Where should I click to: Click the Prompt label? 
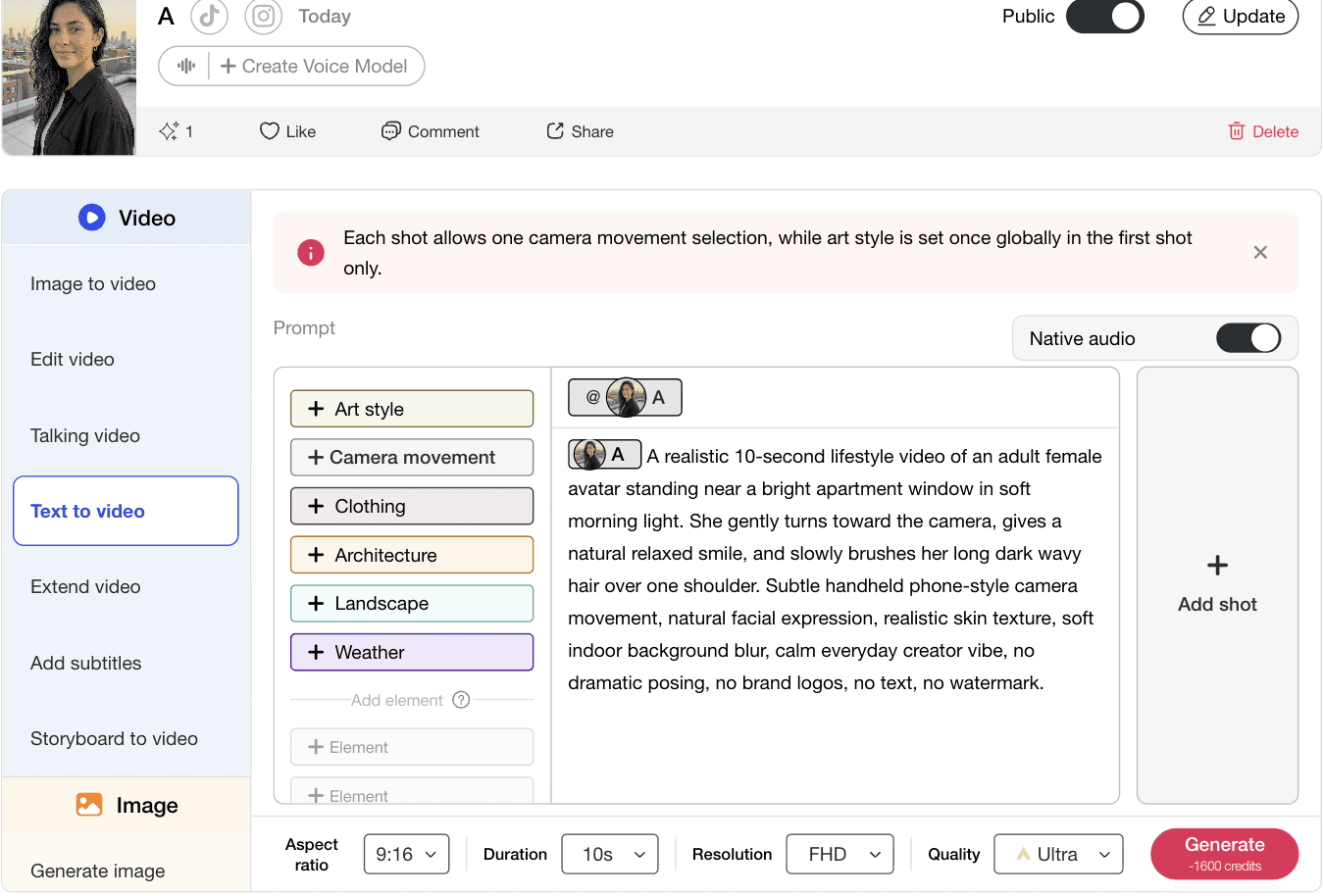[x=304, y=327]
